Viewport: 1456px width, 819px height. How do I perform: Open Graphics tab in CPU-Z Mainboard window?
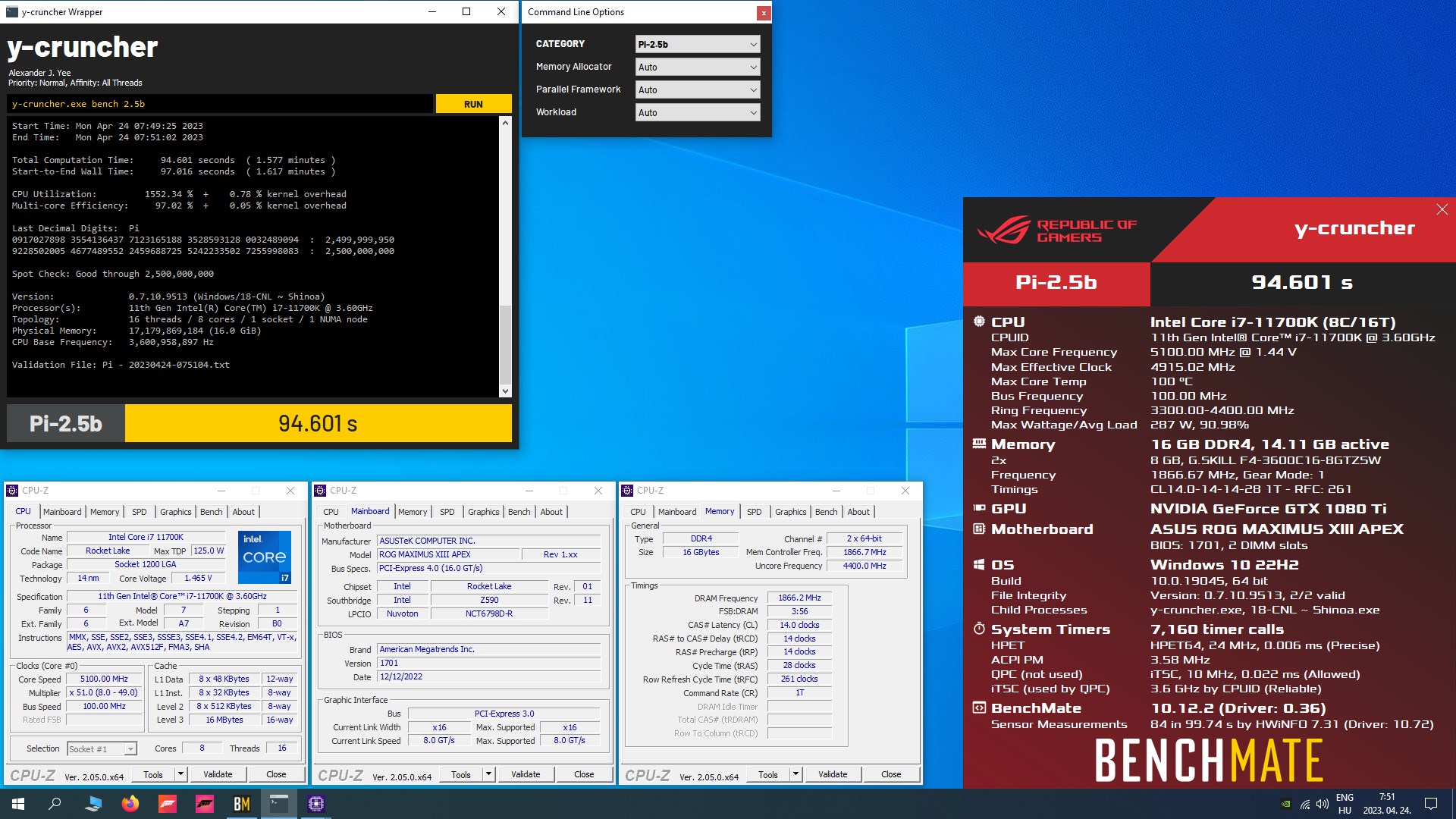[x=484, y=512]
